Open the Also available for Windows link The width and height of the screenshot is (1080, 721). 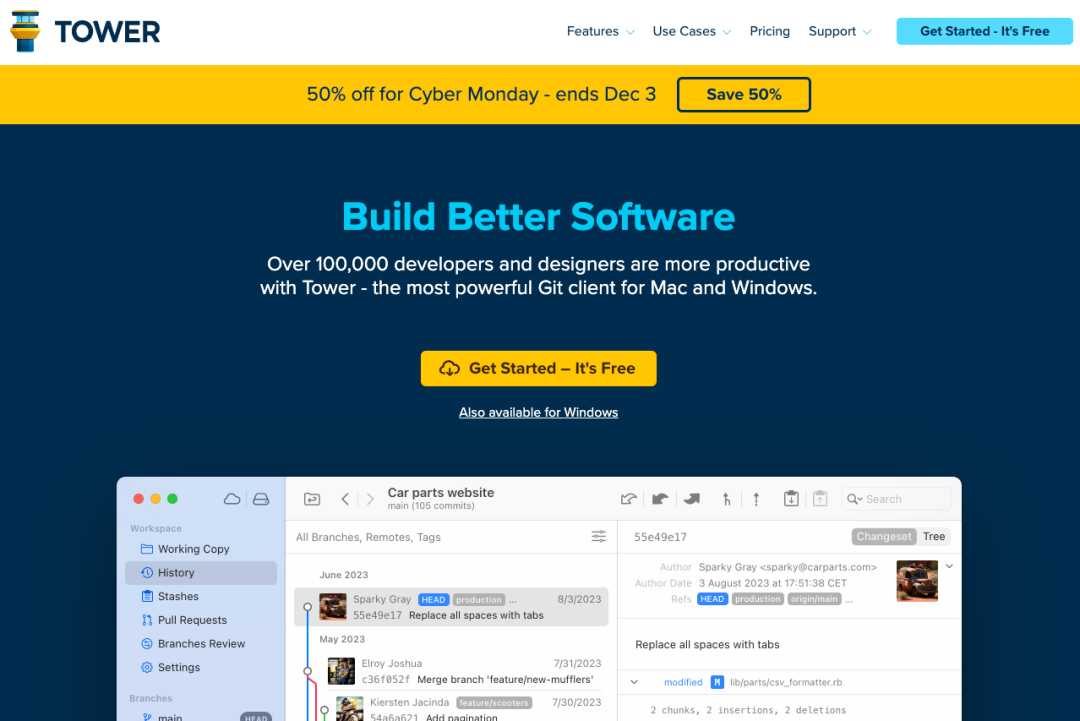[539, 412]
